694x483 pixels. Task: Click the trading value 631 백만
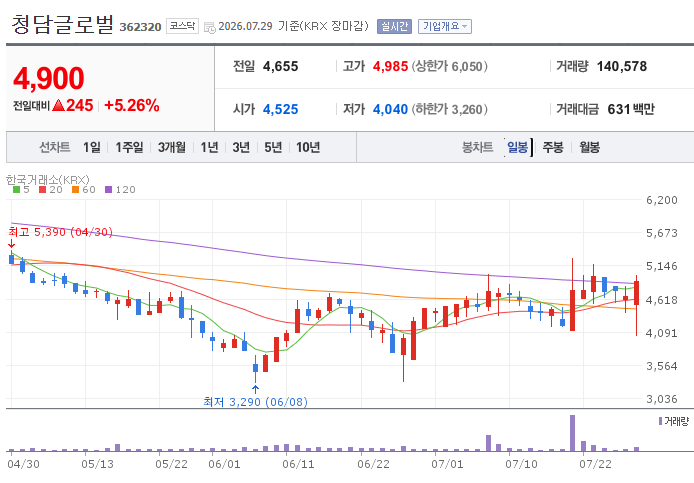[x=631, y=109]
